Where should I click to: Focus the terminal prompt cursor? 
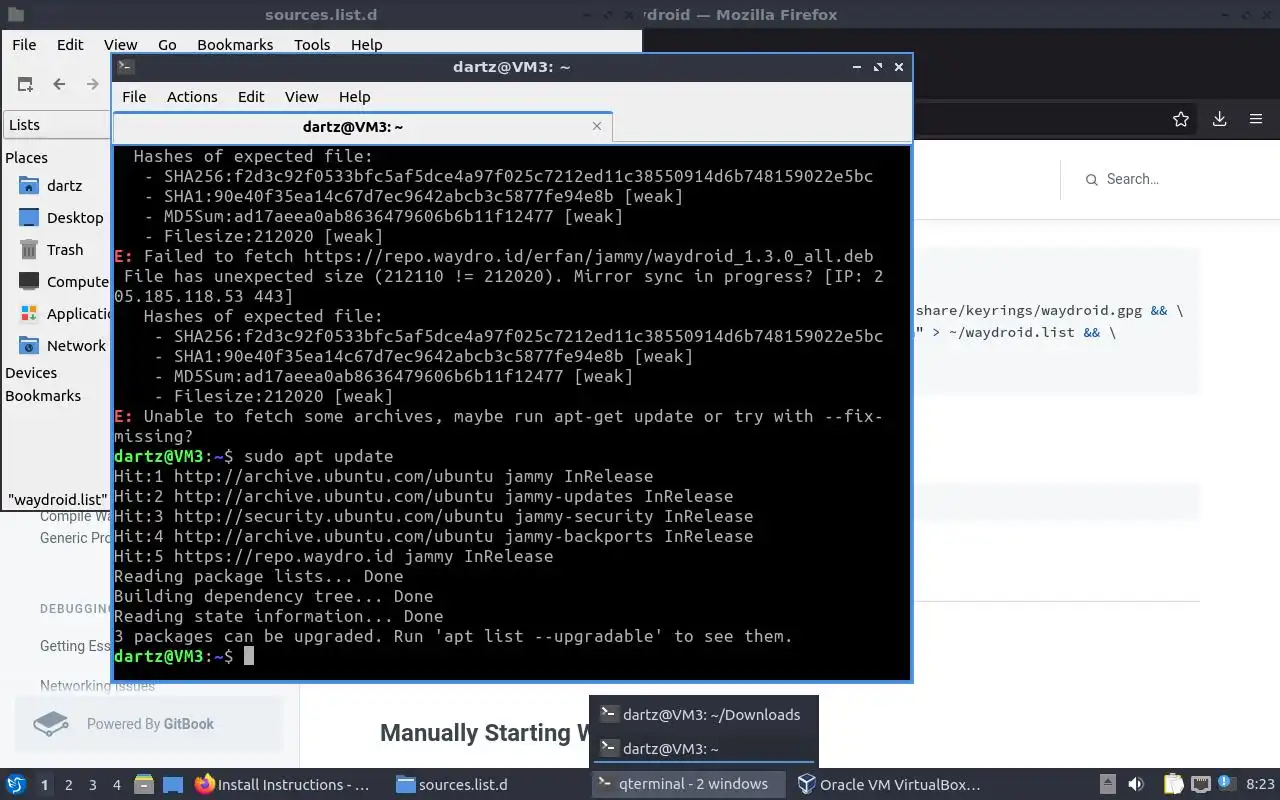(x=249, y=656)
